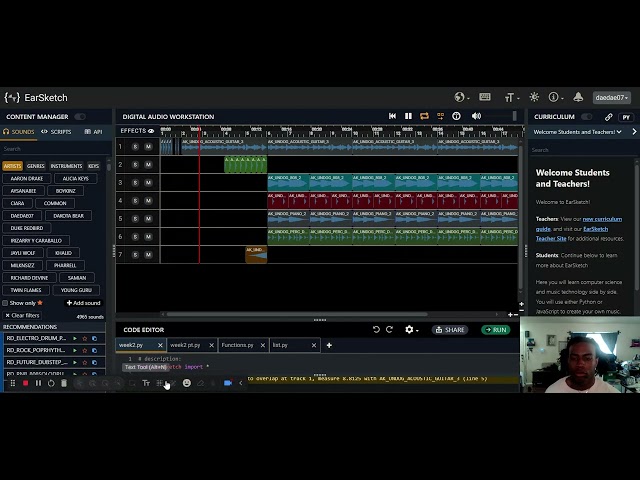Screen dimensions: 640x480
Task: Expand the Welcome Students and Teachers dropdown
Action: coord(578,132)
